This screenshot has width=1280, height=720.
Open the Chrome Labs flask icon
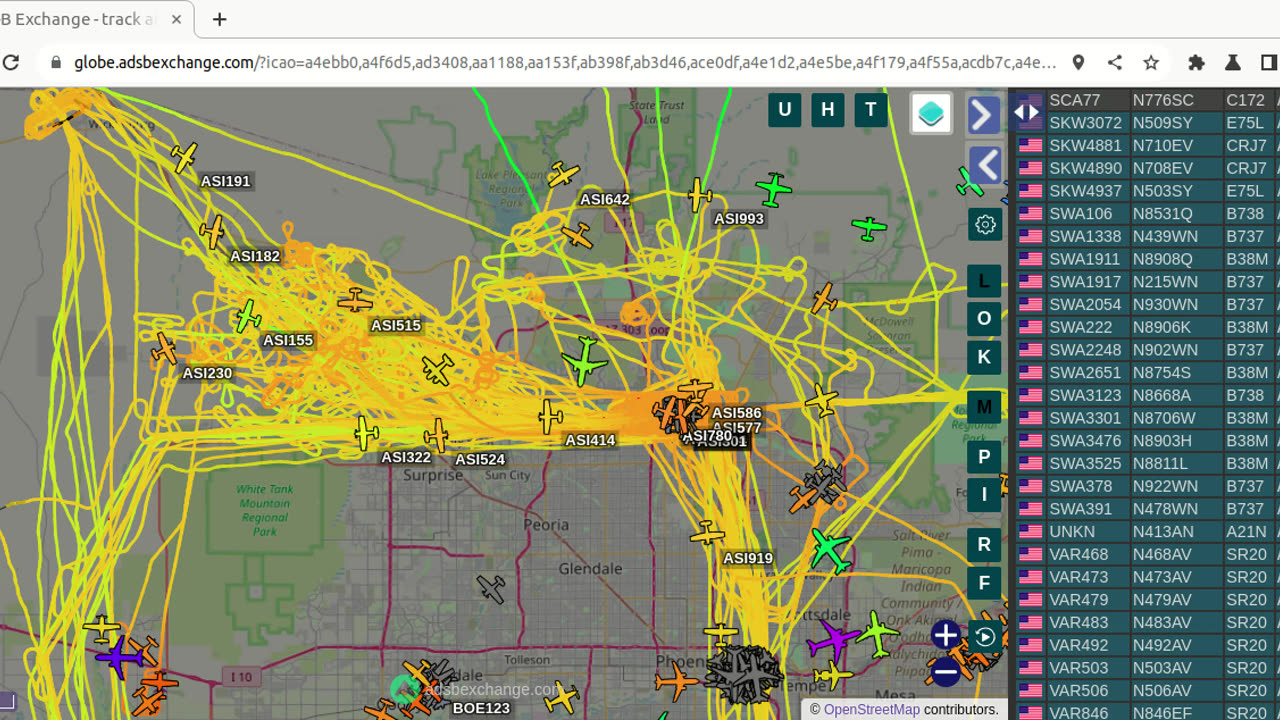click(1233, 62)
